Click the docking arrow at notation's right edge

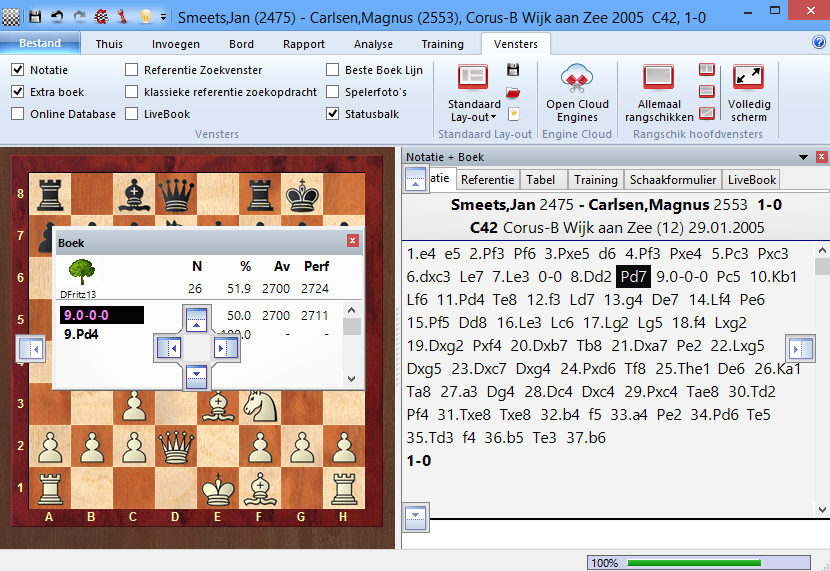pos(799,349)
